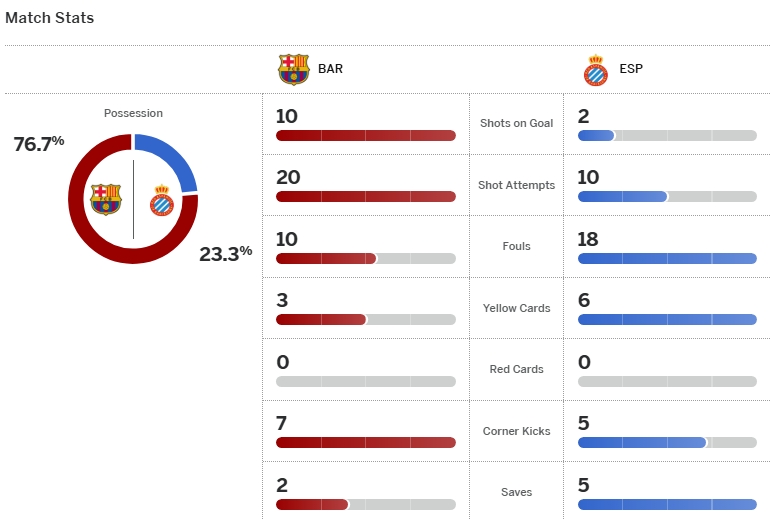
Task: Click Espanyol's Corner Kicks bar
Action: point(667,442)
